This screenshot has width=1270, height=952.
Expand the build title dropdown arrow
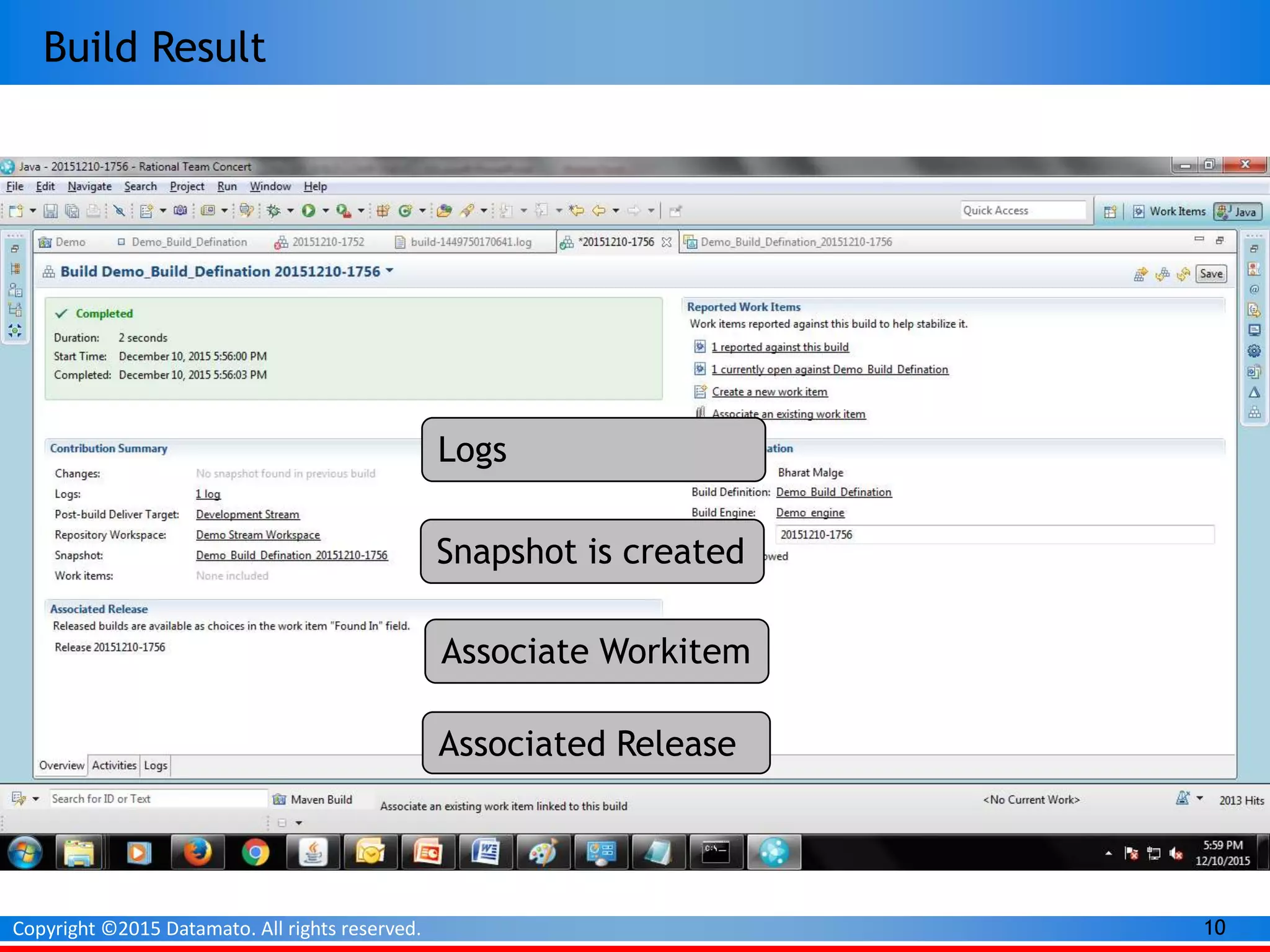tap(389, 271)
